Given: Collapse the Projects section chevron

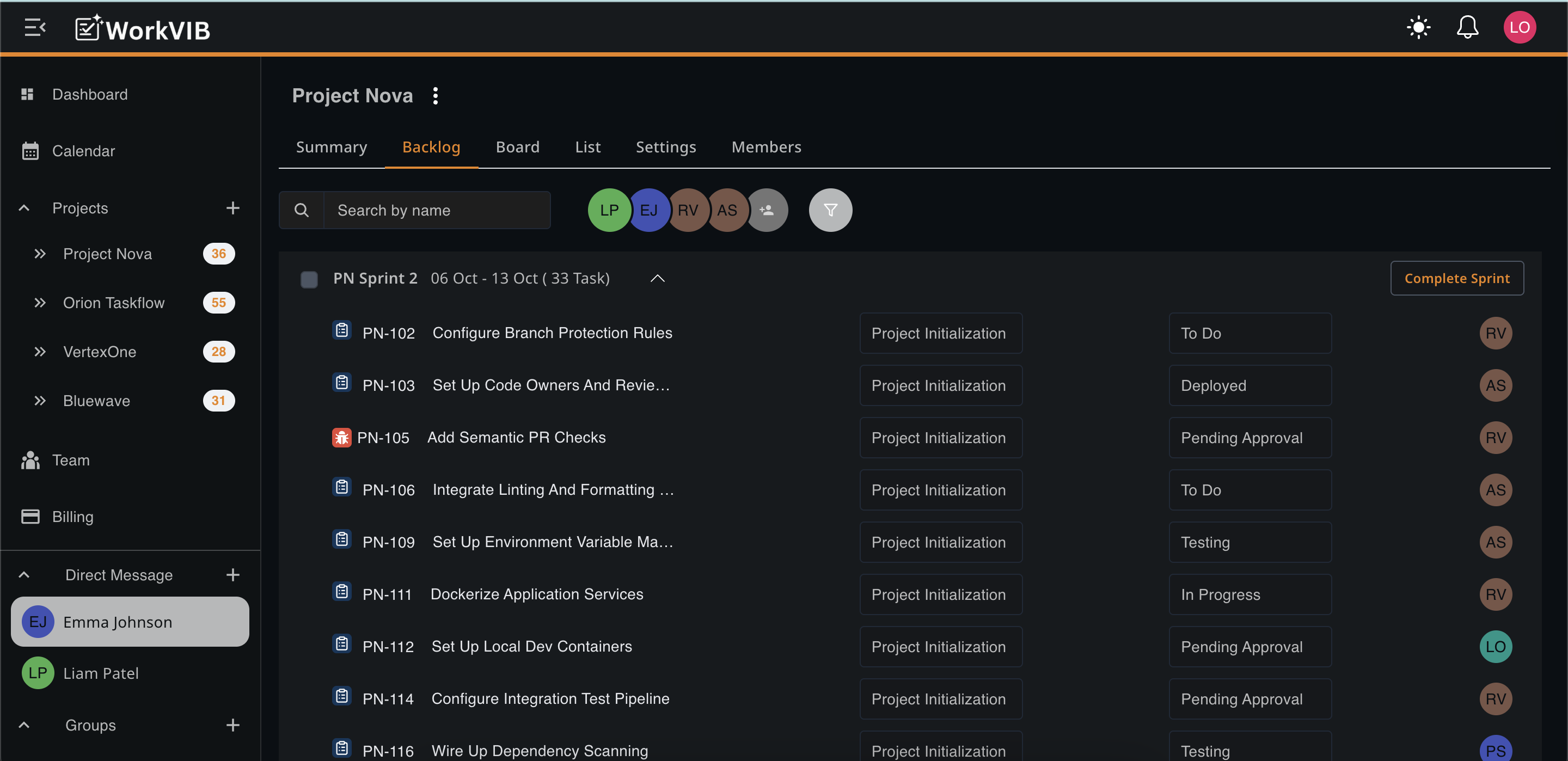Looking at the screenshot, I should (24, 208).
